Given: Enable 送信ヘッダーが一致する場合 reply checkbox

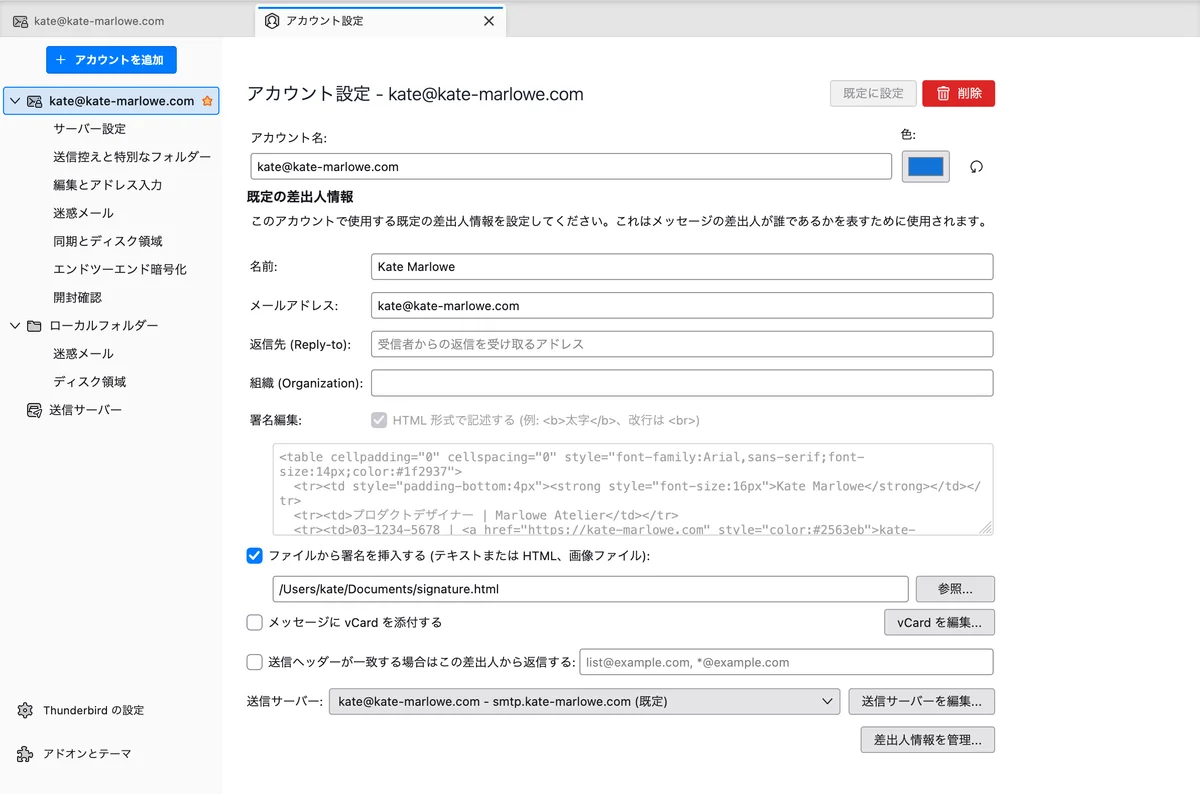Looking at the screenshot, I should [x=254, y=662].
